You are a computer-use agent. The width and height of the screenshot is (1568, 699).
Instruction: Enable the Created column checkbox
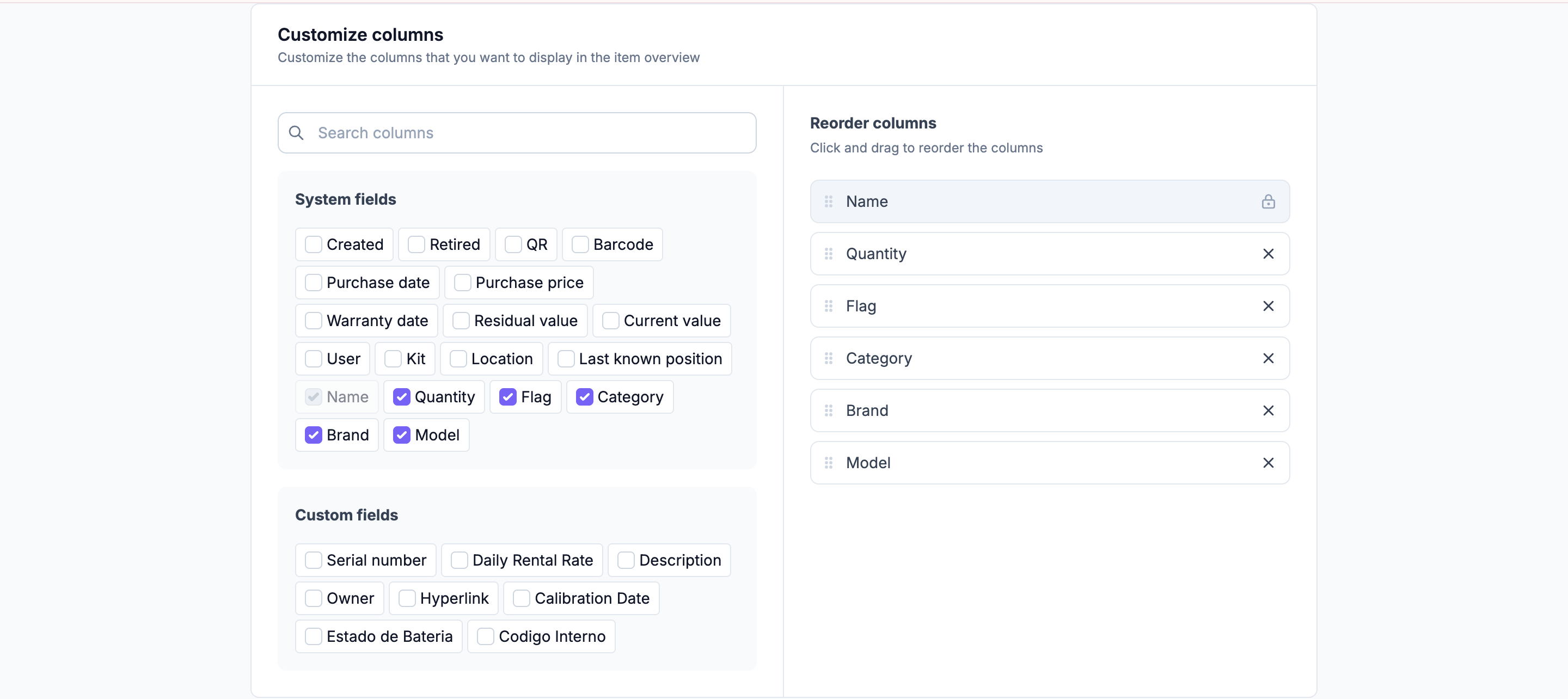click(314, 245)
